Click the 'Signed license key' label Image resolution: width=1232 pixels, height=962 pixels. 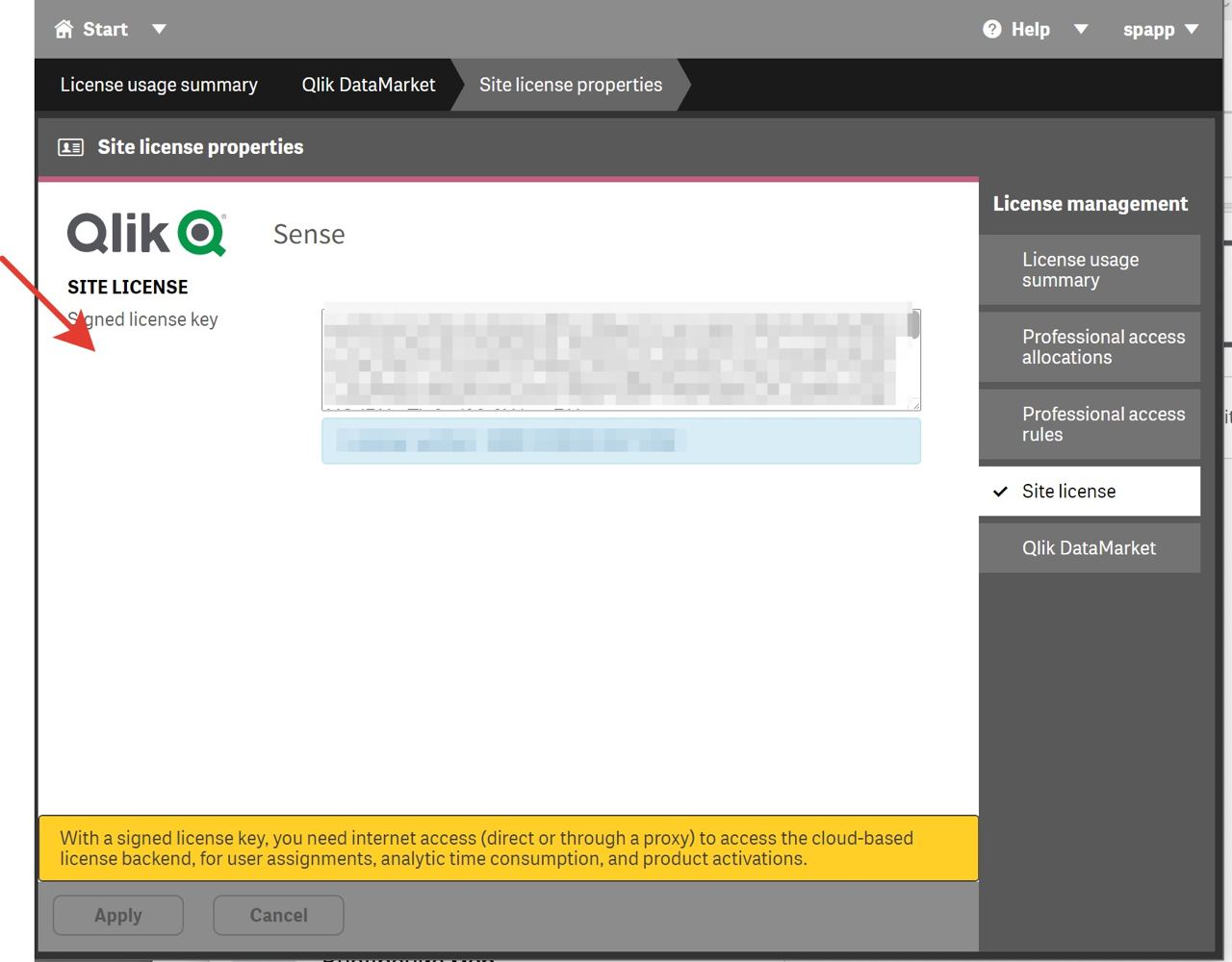[x=142, y=319]
